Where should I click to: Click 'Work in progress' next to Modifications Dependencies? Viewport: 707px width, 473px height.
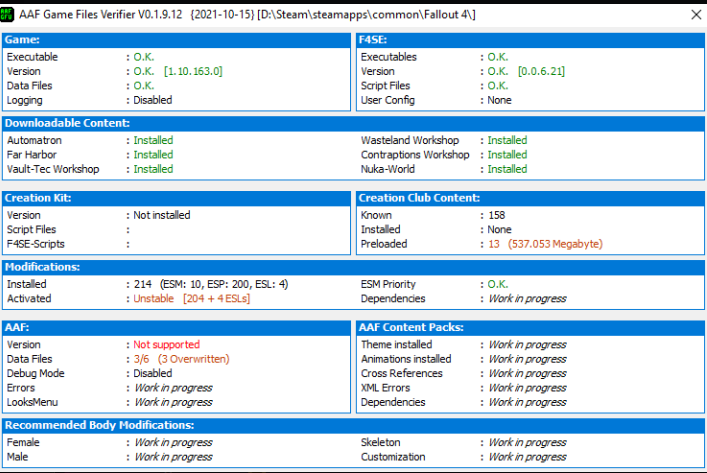[527, 298]
